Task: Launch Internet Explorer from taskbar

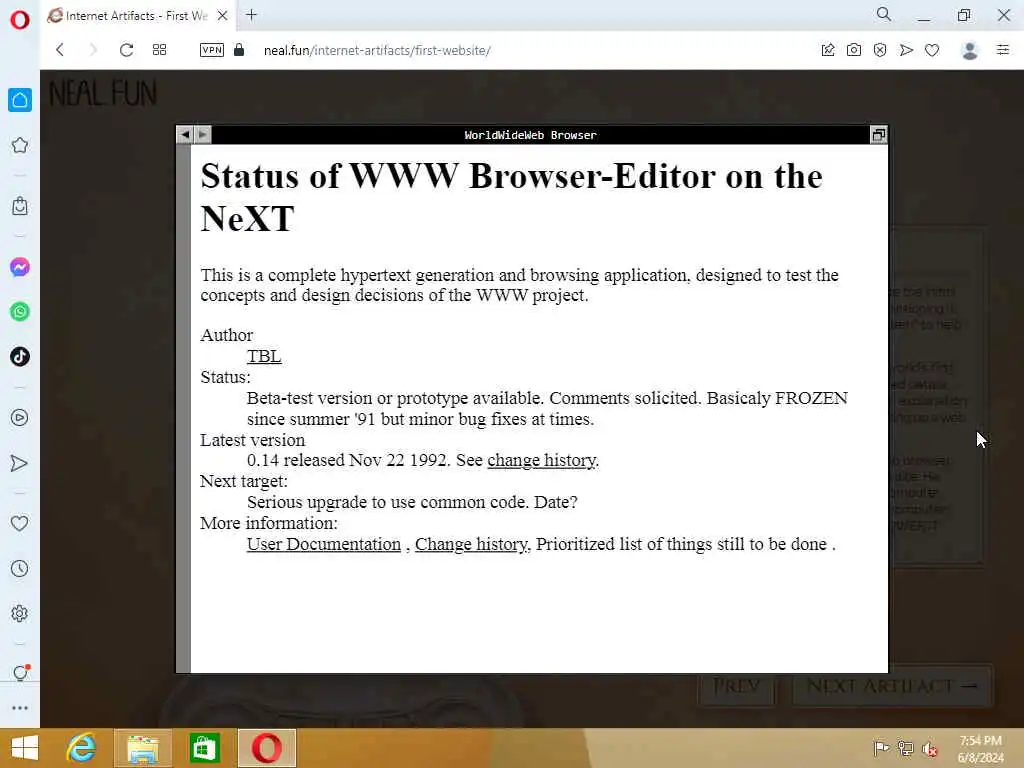Action: [x=81, y=748]
